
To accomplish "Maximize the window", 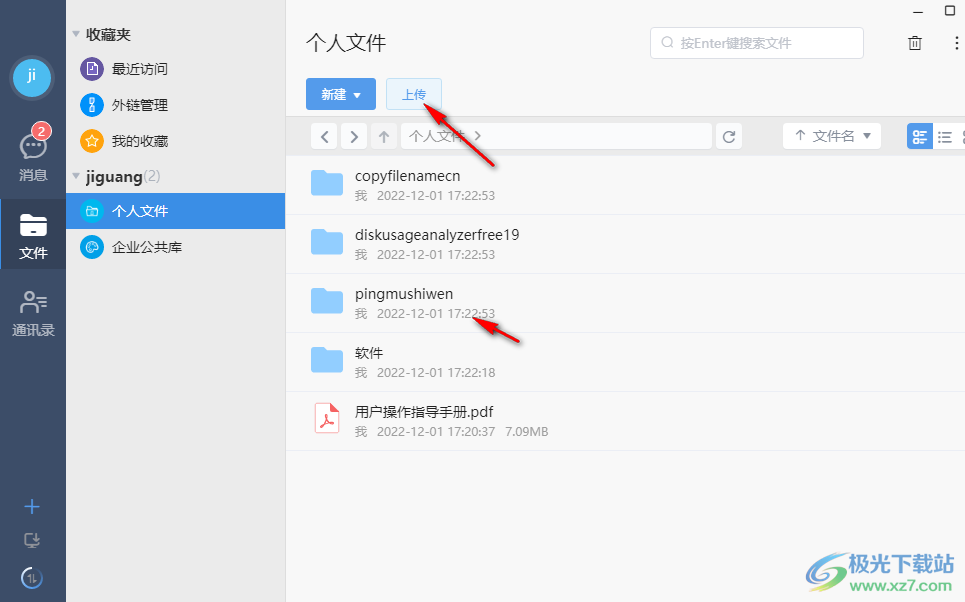I will tap(950, 10).
